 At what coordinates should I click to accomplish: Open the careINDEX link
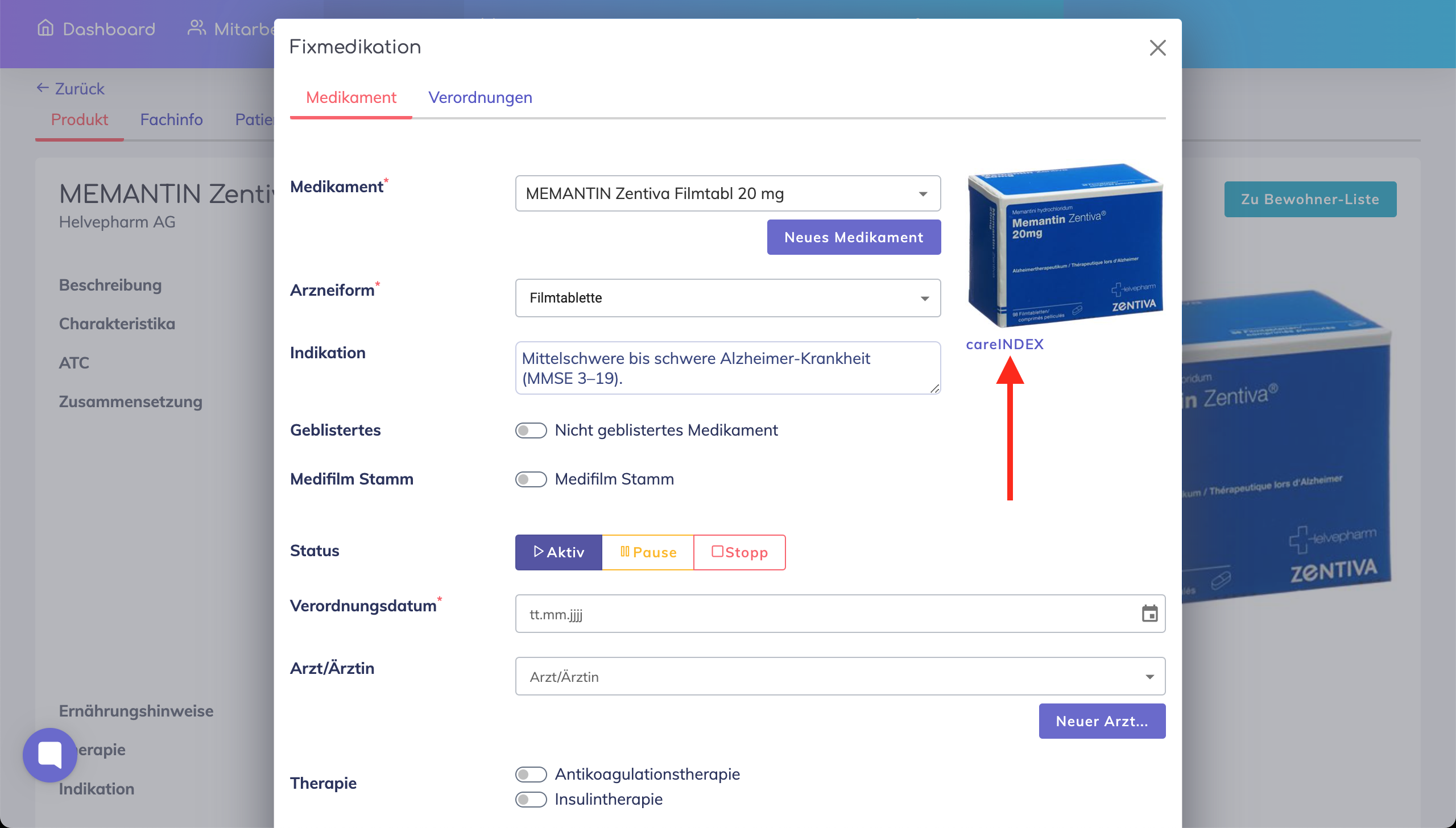pos(1004,345)
